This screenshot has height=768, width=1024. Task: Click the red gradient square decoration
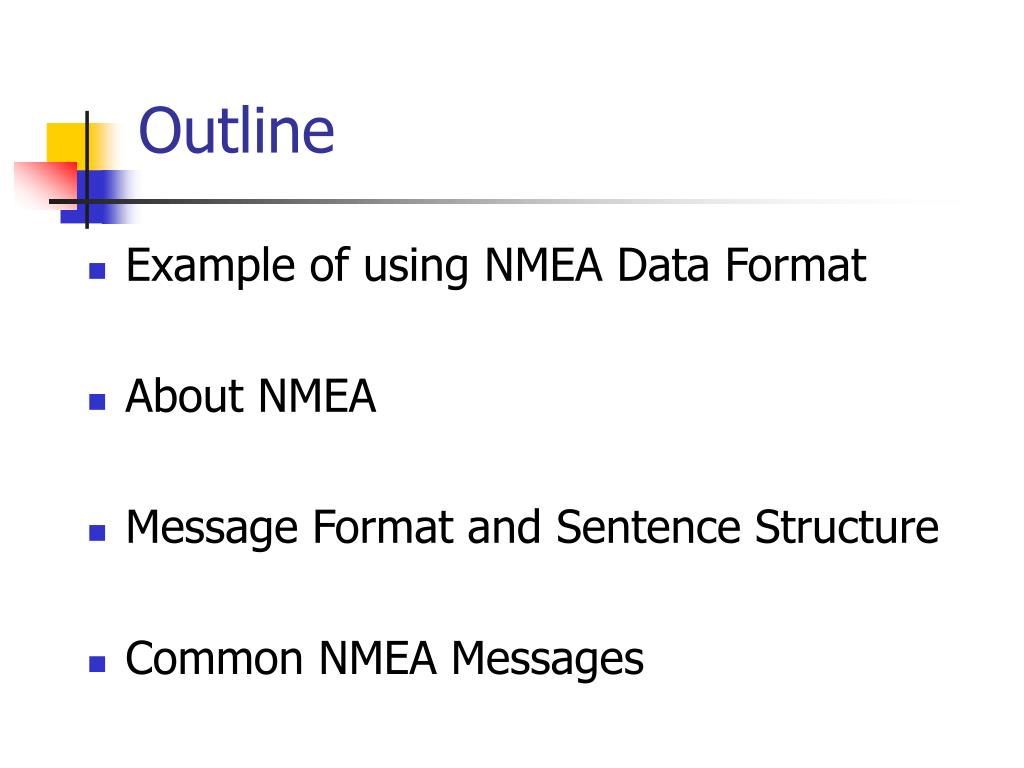[46, 184]
